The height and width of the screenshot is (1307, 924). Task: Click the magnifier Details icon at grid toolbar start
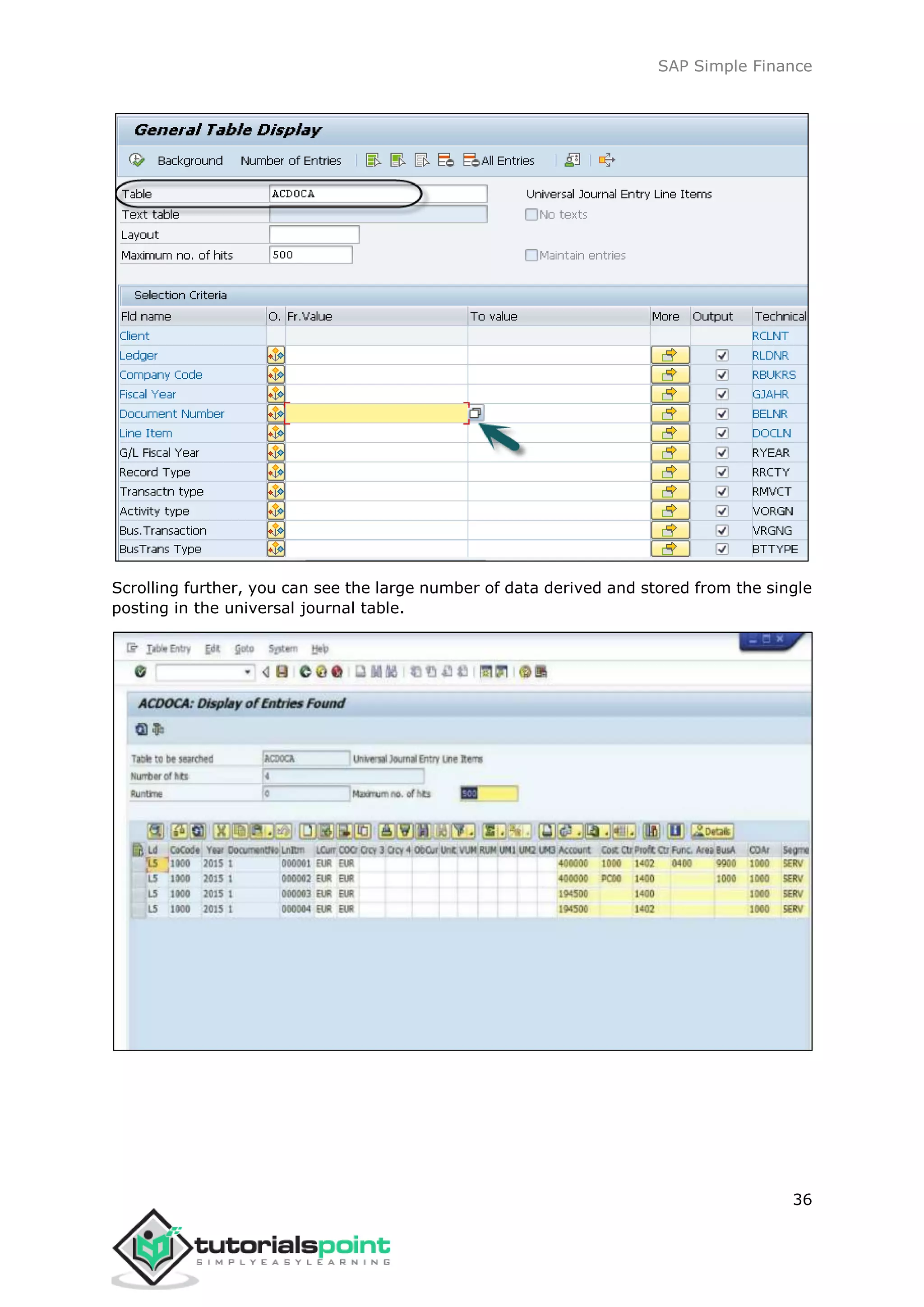pyautogui.click(x=156, y=831)
